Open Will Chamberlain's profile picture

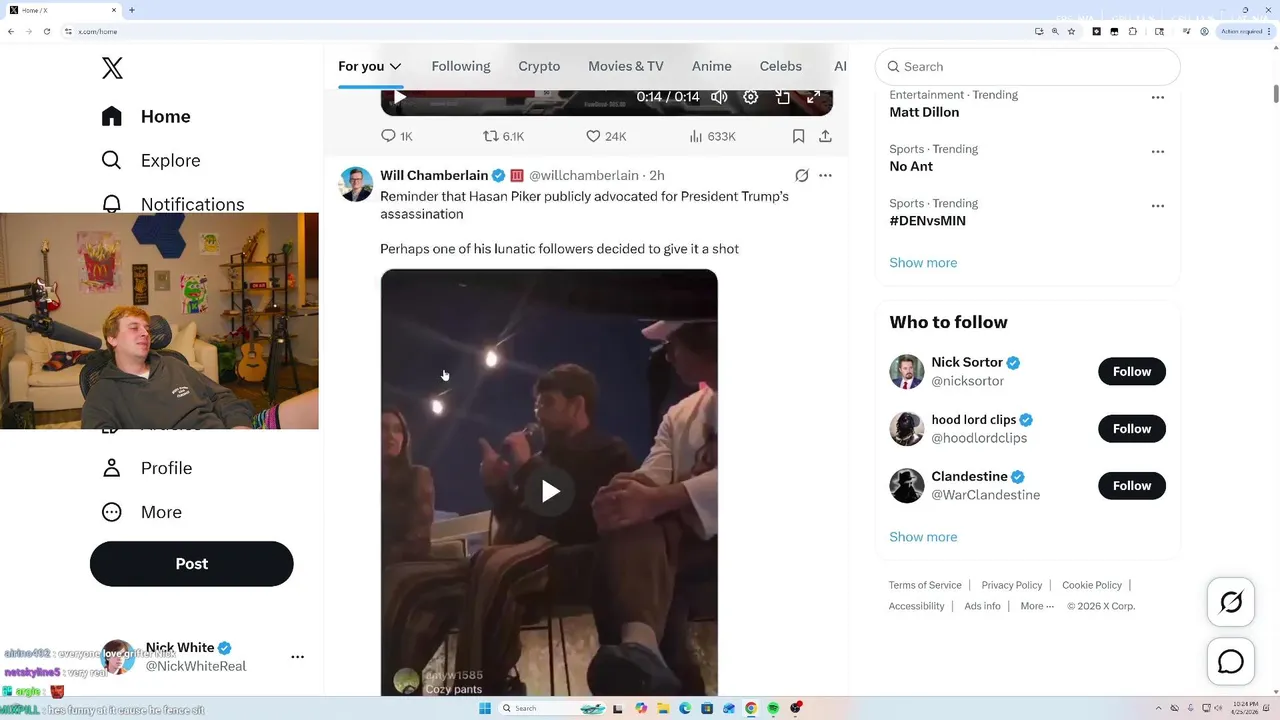[x=356, y=184]
